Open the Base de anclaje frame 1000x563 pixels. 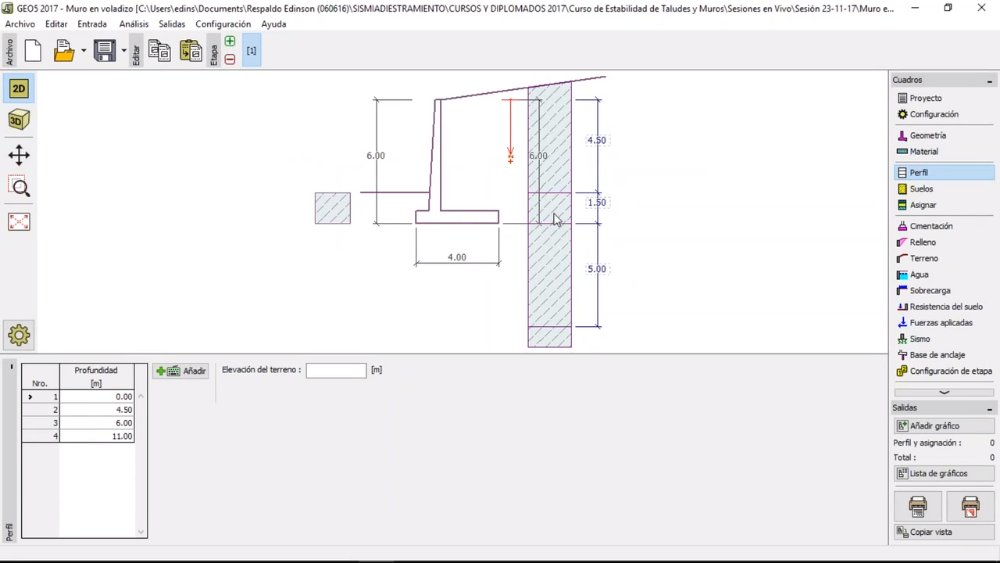943,355
